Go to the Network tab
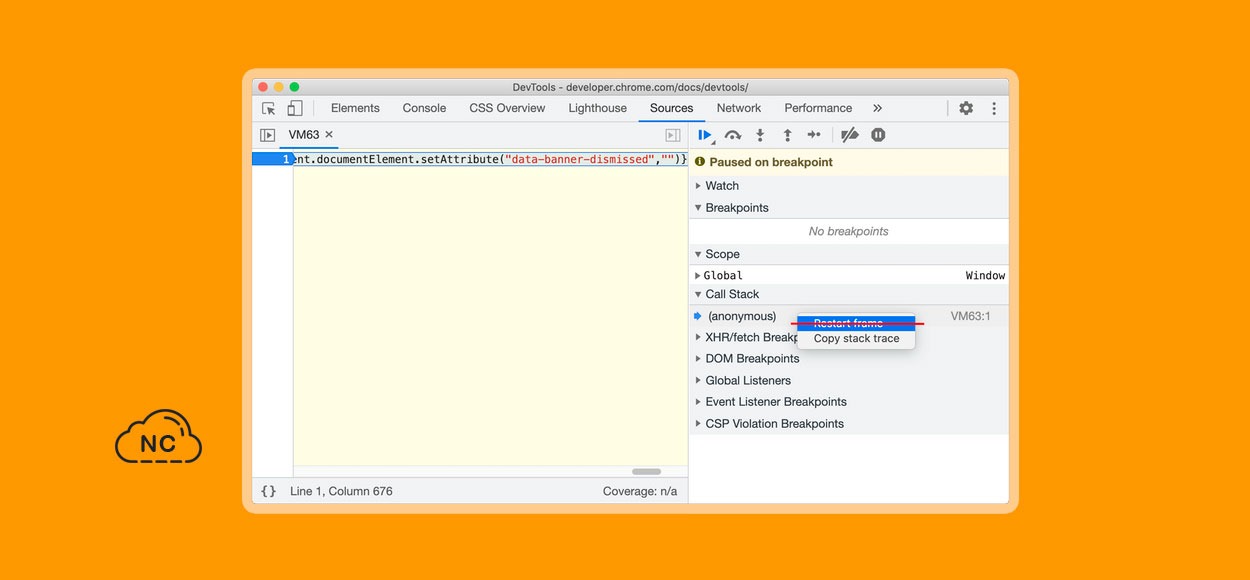This screenshot has width=1250, height=580. 739,108
